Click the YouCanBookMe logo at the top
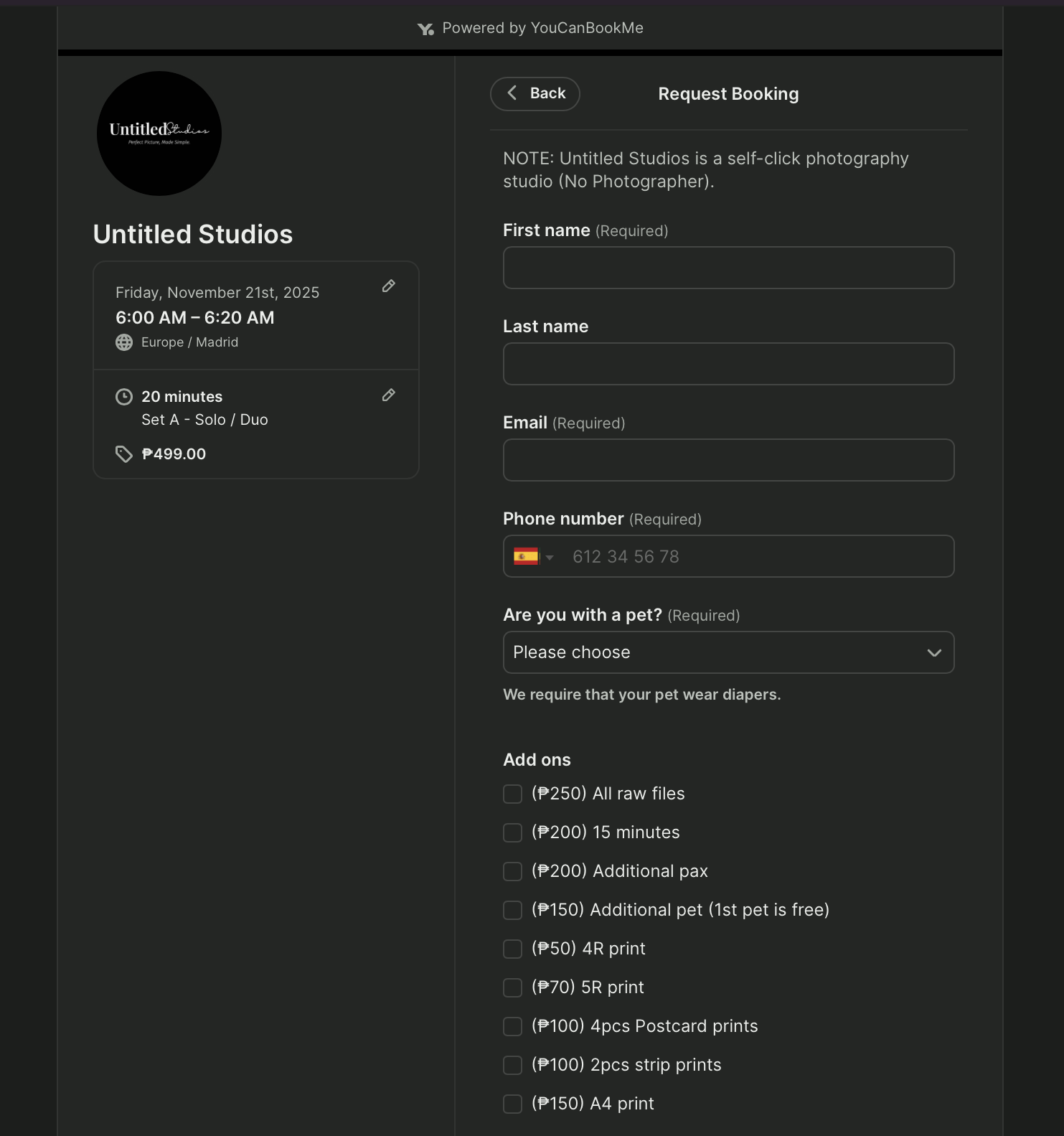The height and width of the screenshot is (1136, 1064). (425, 28)
